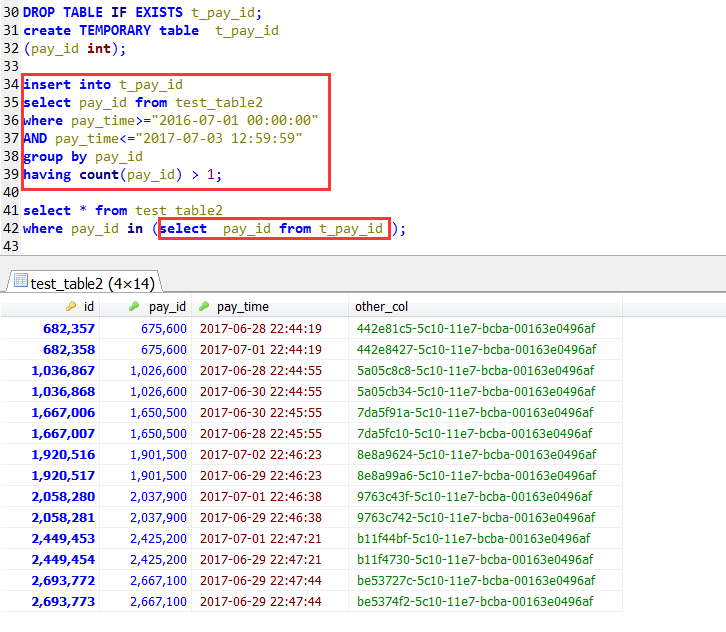This screenshot has width=726, height=632.
Task: Sort by the other_col column header
Action: click(381, 307)
